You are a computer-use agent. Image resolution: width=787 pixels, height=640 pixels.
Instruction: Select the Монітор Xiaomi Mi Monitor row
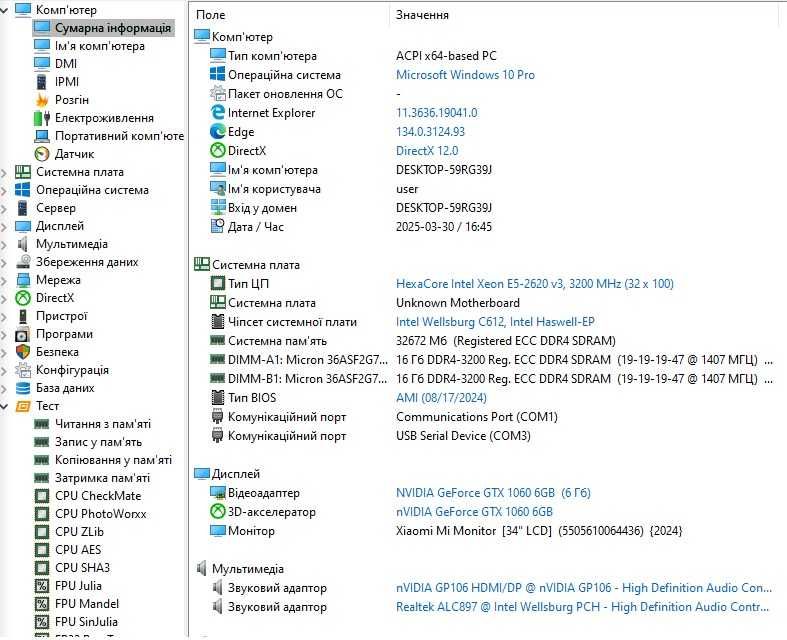(x=446, y=531)
